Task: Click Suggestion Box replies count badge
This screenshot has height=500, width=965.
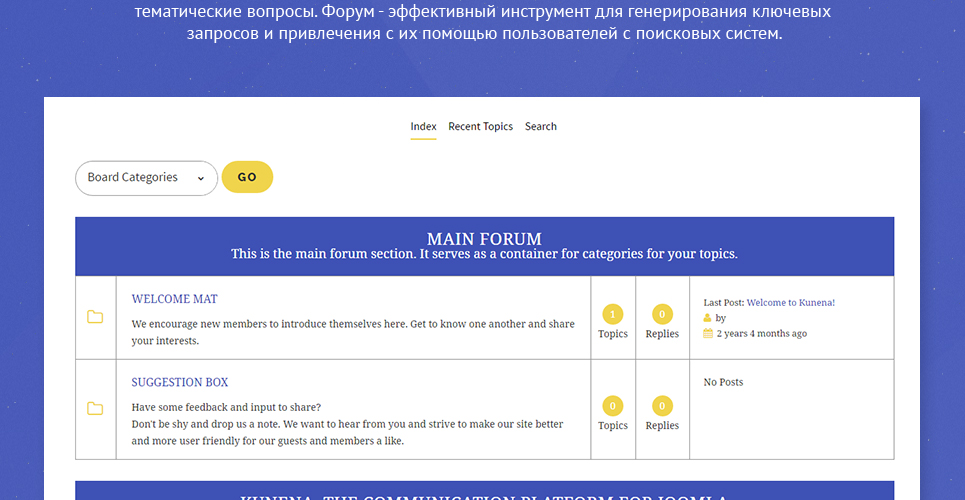Action: coord(662,406)
